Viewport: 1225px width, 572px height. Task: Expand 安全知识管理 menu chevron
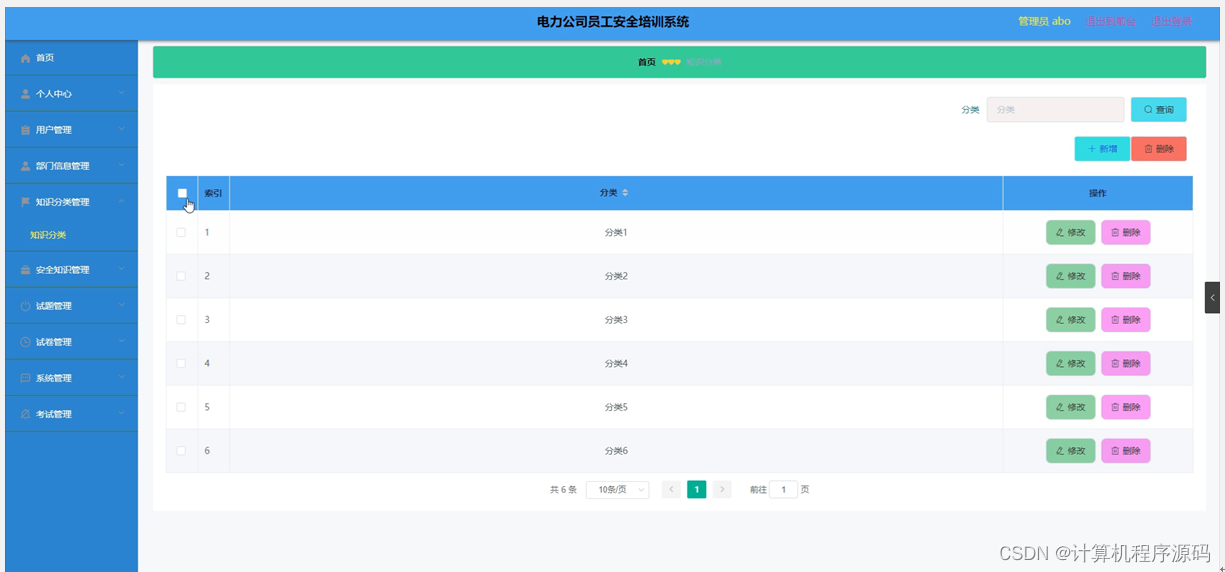click(121, 269)
